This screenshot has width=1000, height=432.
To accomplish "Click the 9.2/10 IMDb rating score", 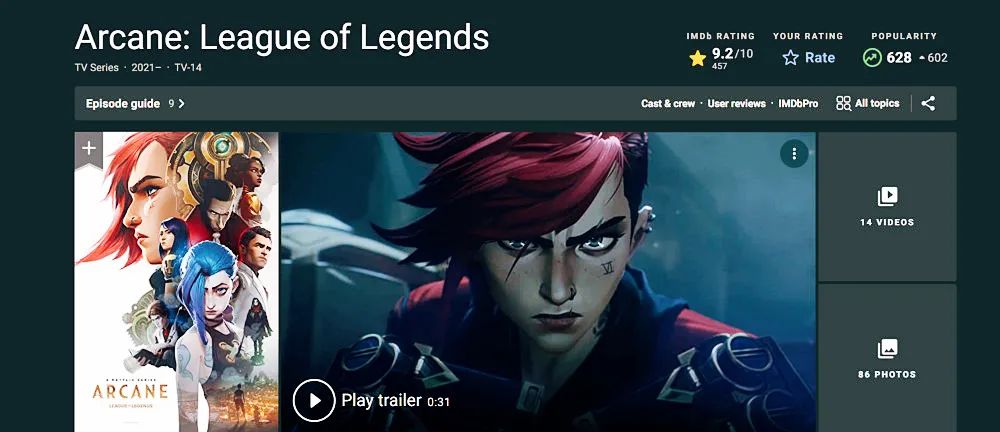I will [732, 54].
